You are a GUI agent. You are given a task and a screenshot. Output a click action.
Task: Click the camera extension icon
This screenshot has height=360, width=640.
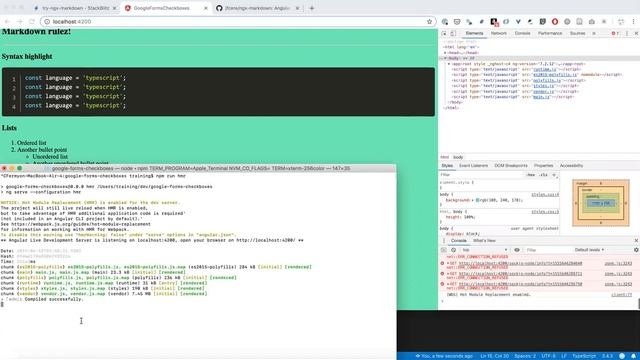591,22
